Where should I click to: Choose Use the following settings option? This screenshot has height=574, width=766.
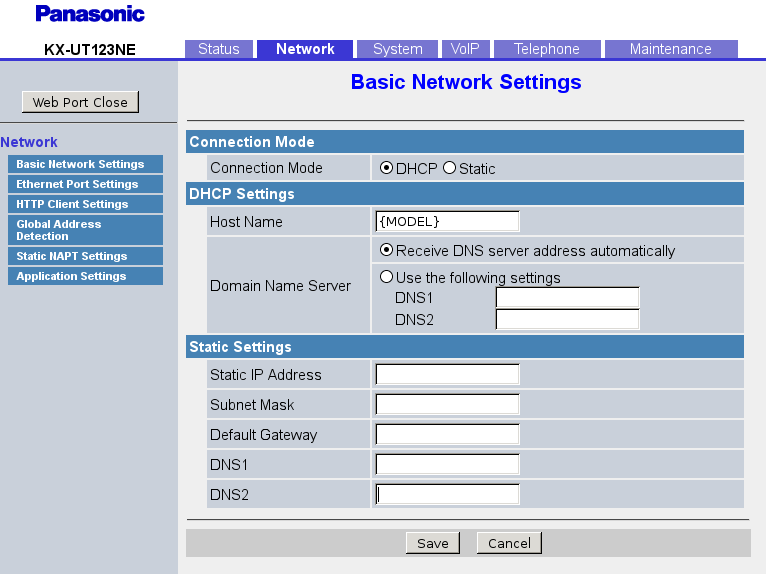387,277
